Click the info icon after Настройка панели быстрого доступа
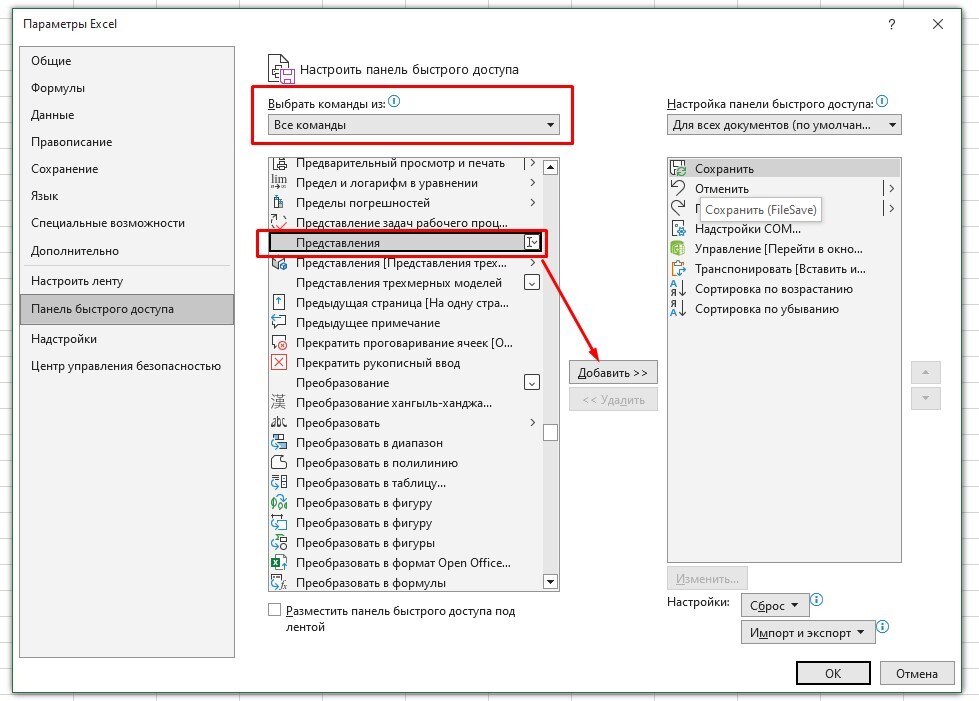The width and height of the screenshot is (979, 701). 882,101
